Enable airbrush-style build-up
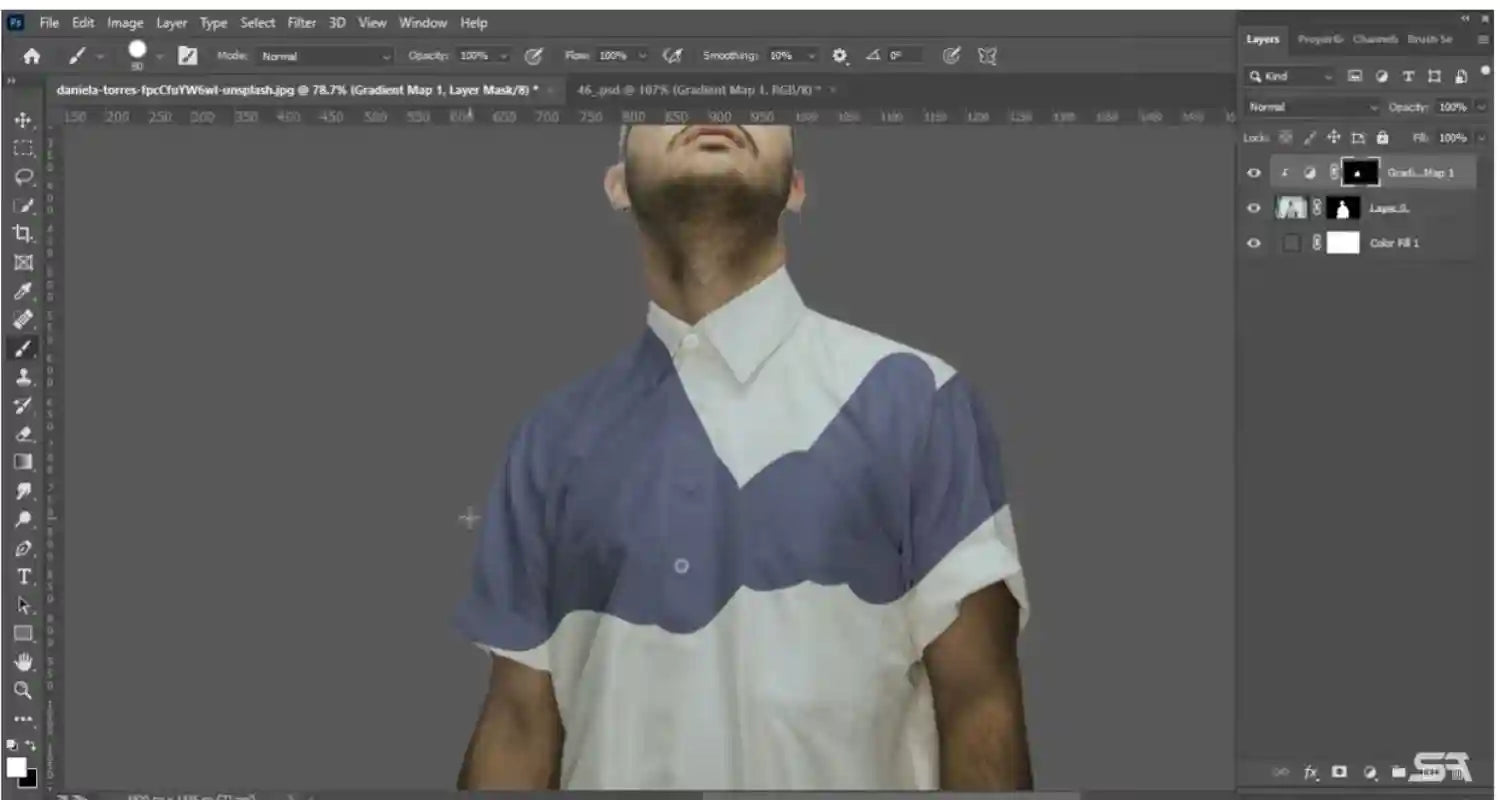 point(673,57)
